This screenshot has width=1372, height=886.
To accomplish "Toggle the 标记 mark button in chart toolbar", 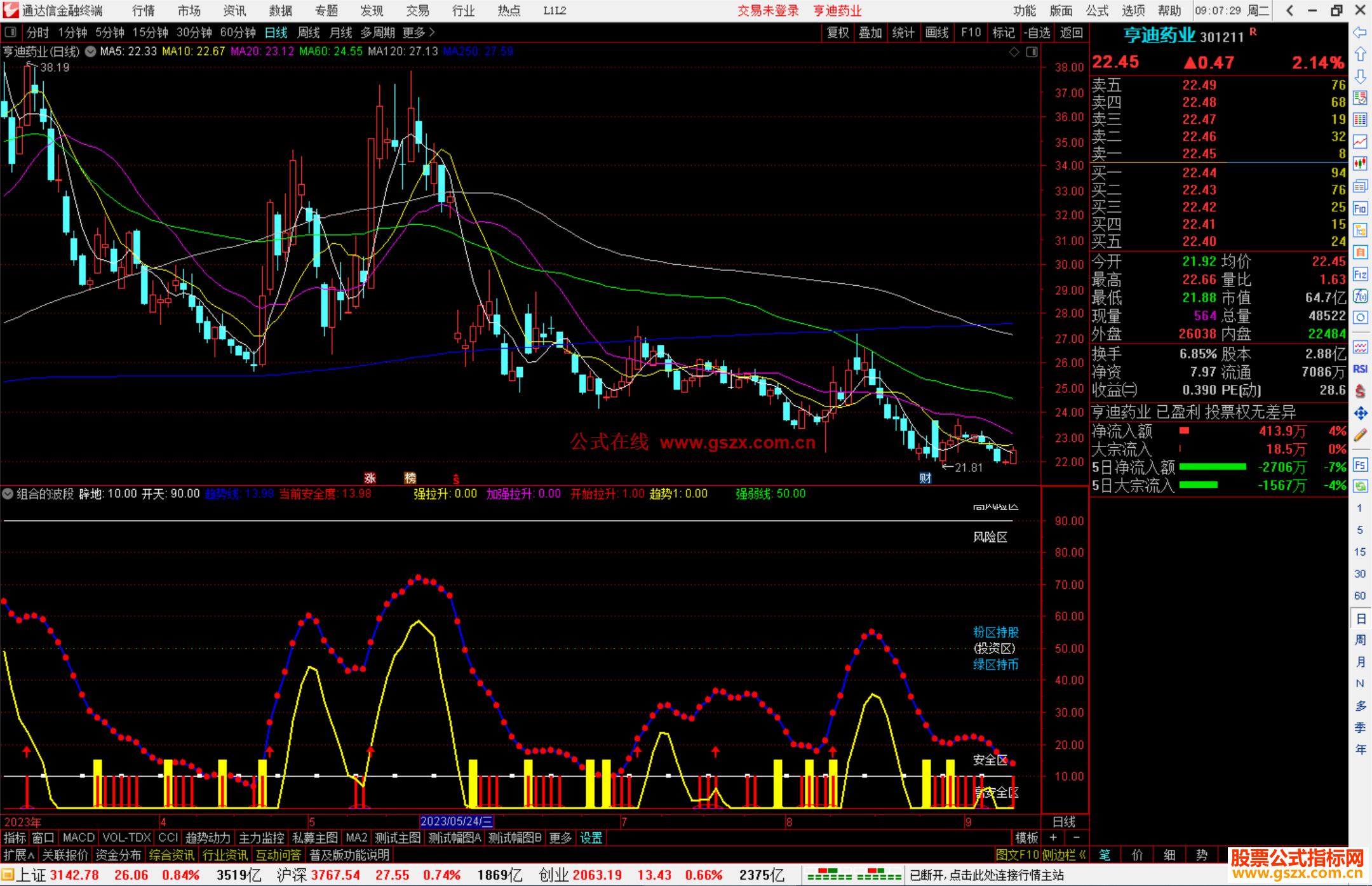I will (1004, 32).
